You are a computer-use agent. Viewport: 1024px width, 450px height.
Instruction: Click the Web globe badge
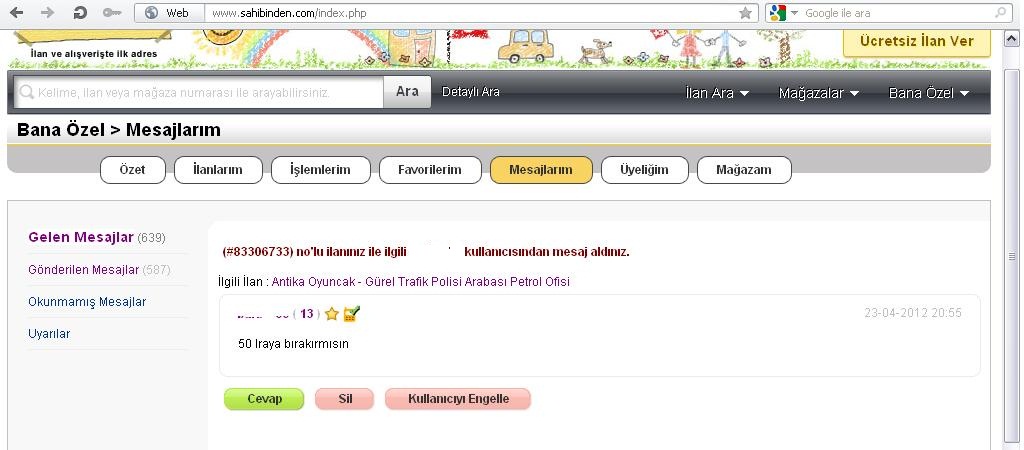click(x=170, y=13)
